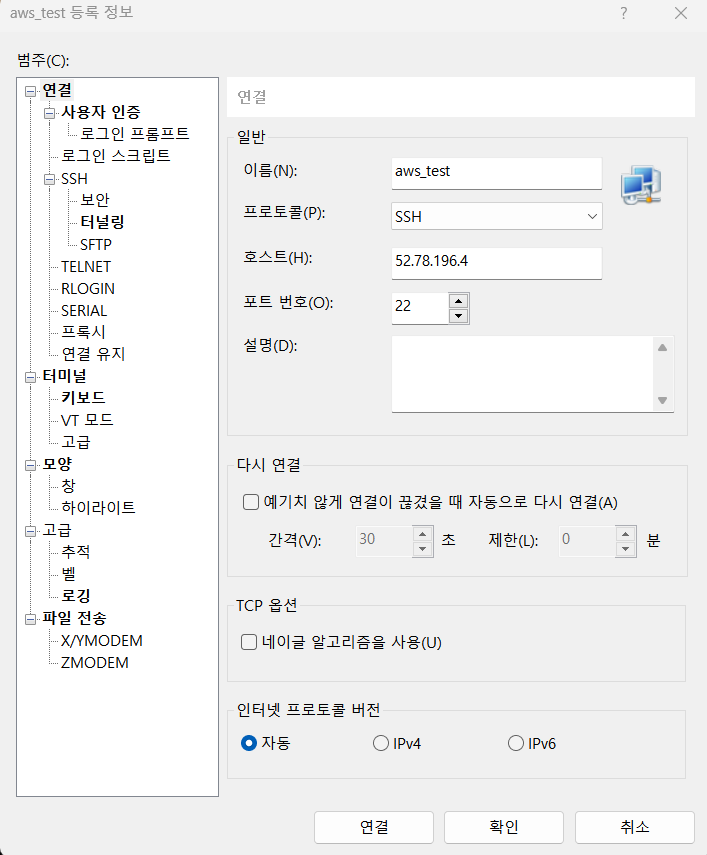Collapse the 터미널 tree node
Screen dimensions: 707x855
[31, 377]
